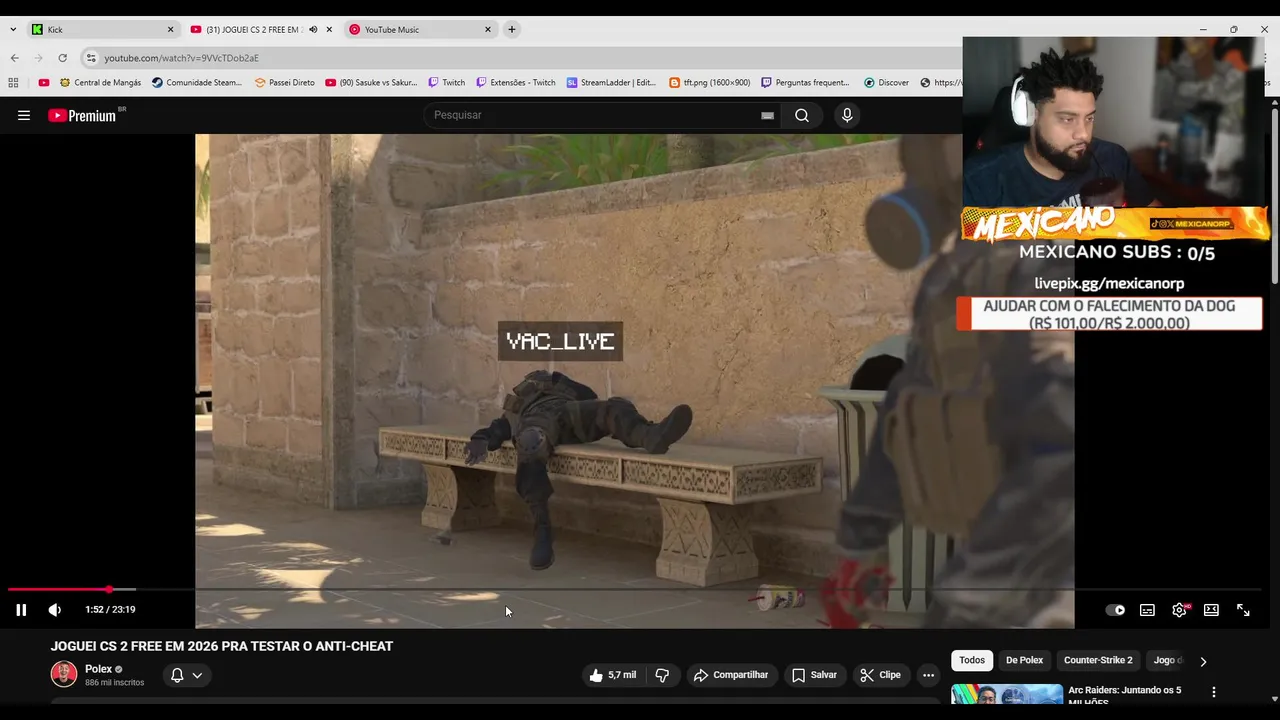
Task: Open Arc Raiders recommended video thumbnail
Action: coord(1007,694)
